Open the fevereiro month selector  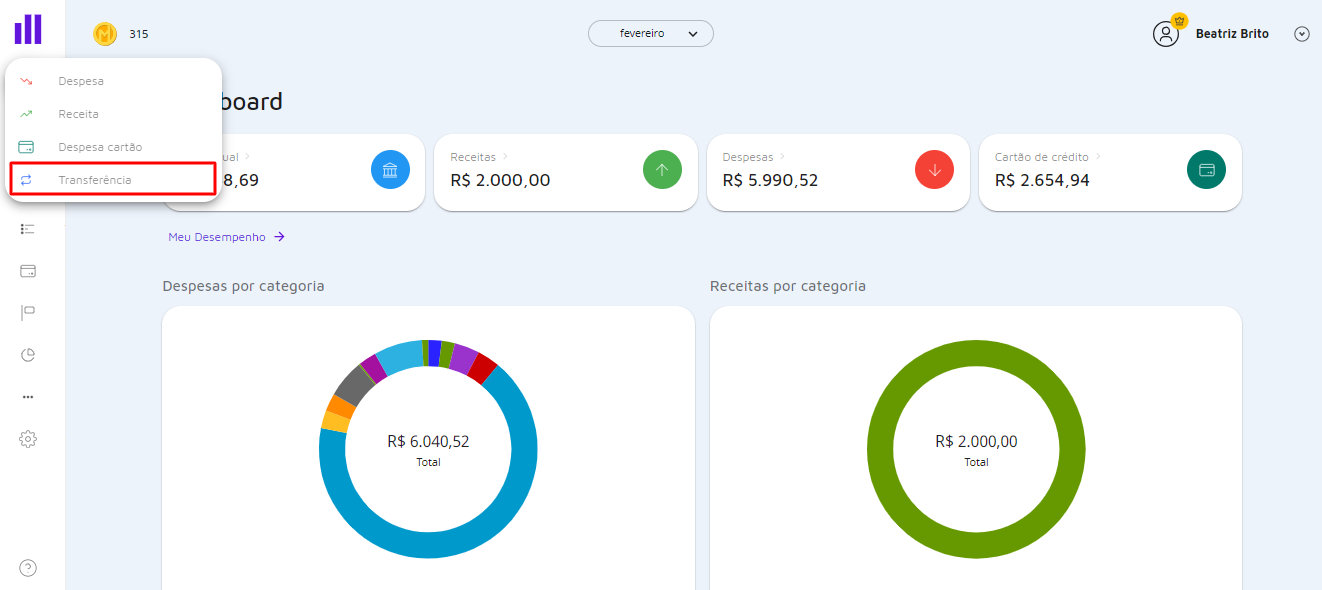(x=650, y=33)
